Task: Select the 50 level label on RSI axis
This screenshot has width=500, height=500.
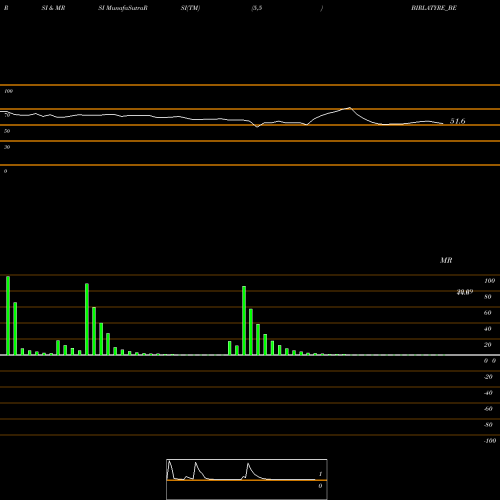Action: point(7,131)
